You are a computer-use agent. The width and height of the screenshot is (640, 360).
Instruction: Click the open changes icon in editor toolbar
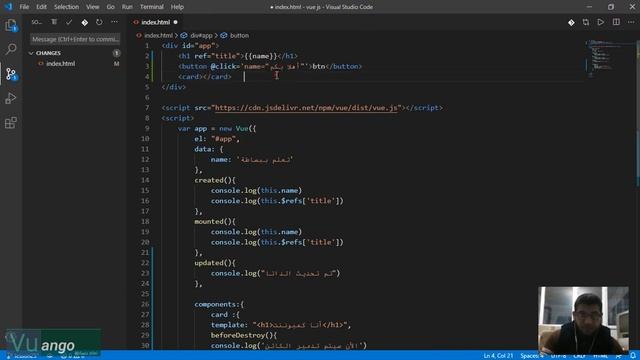tap(586, 22)
